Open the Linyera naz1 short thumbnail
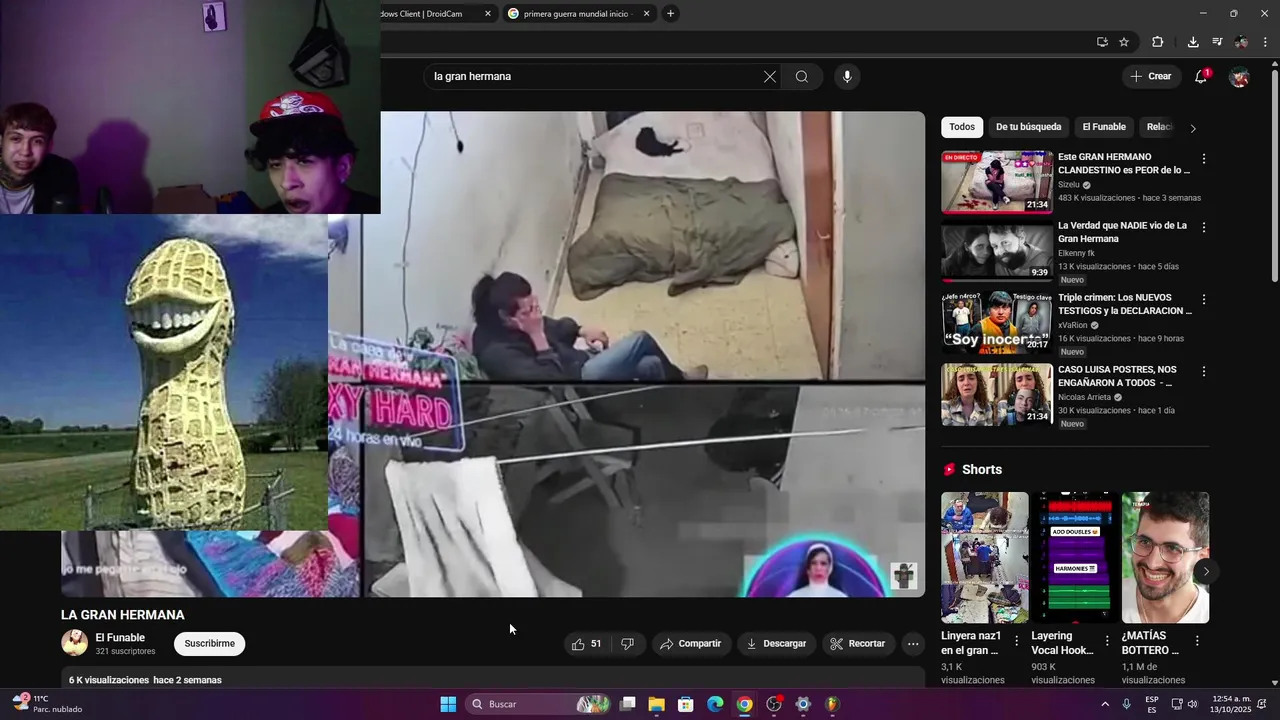This screenshot has height=720, width=1280. click(x=985, y=557)
